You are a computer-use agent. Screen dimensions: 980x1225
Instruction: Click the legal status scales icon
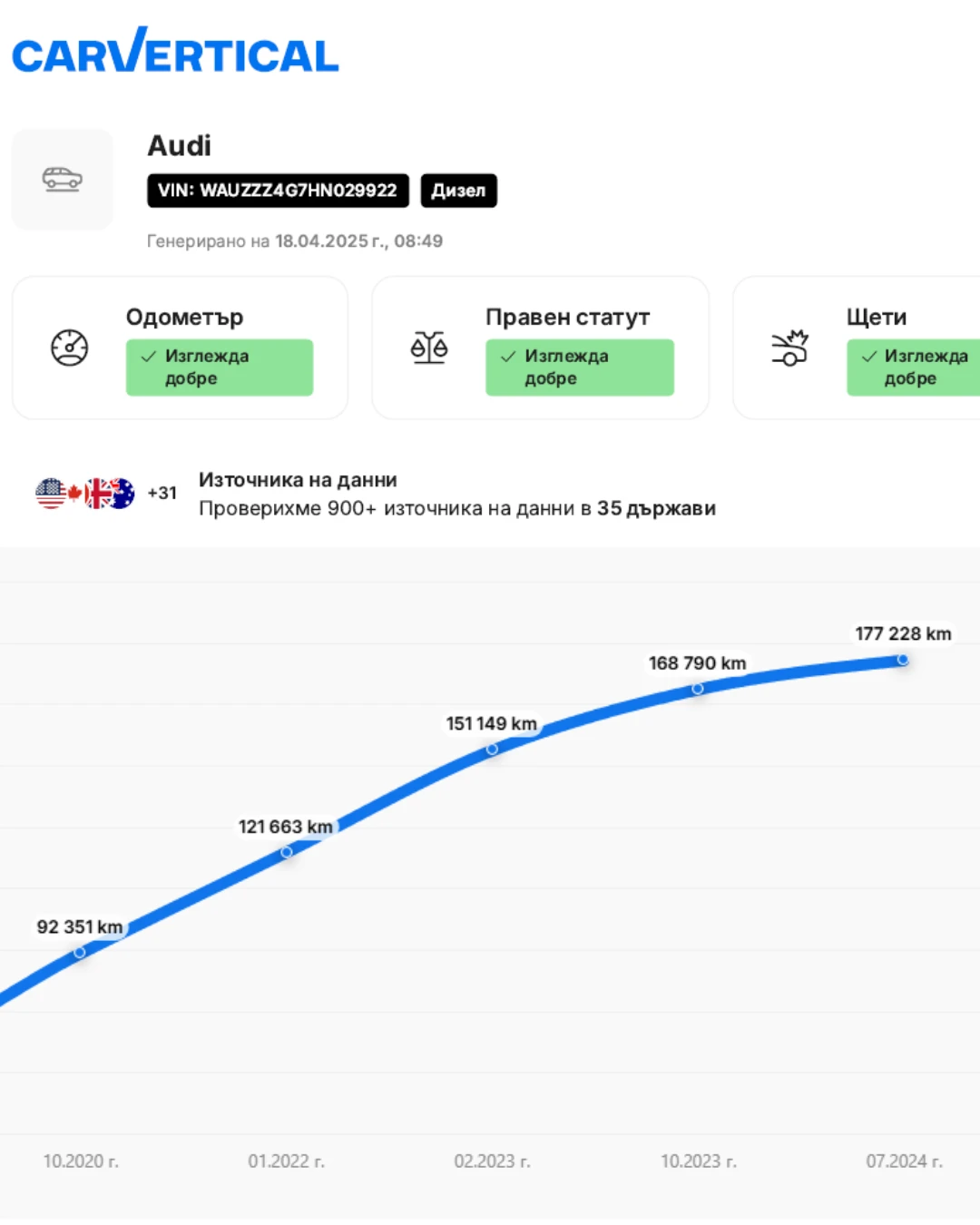(x=429, y=348)
